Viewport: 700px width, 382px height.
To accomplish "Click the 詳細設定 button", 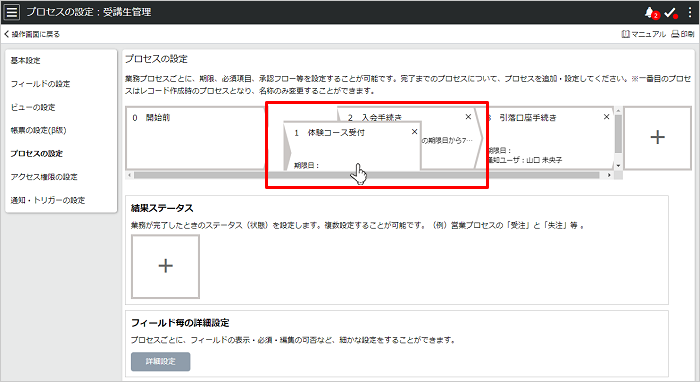I will coord(161,361).
